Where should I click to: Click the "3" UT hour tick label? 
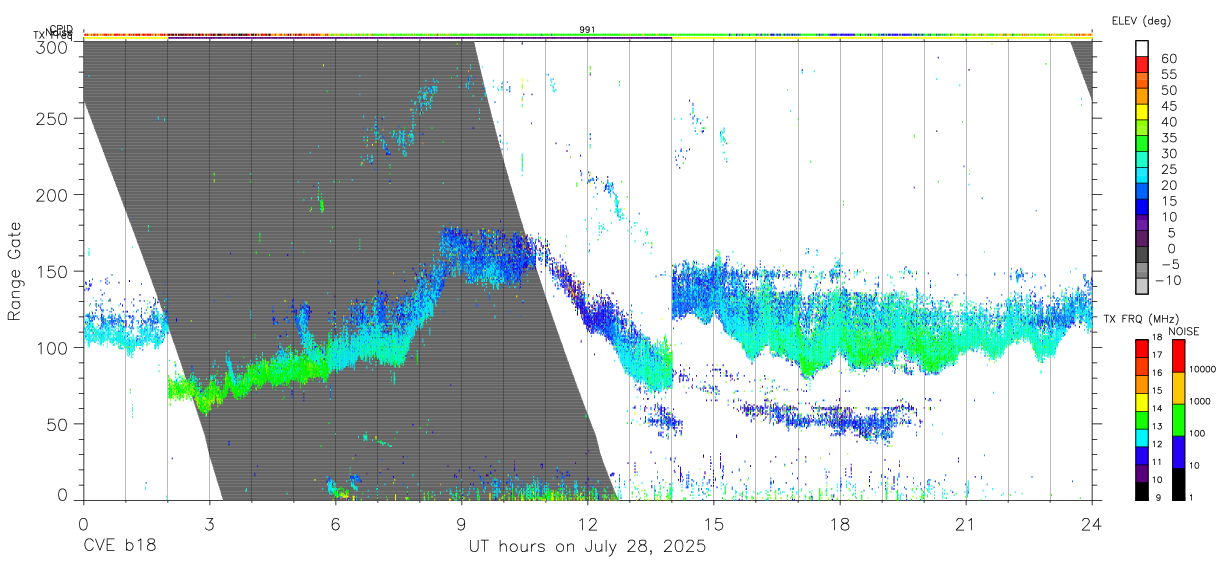pyautogui.click(x=209, y=525)
